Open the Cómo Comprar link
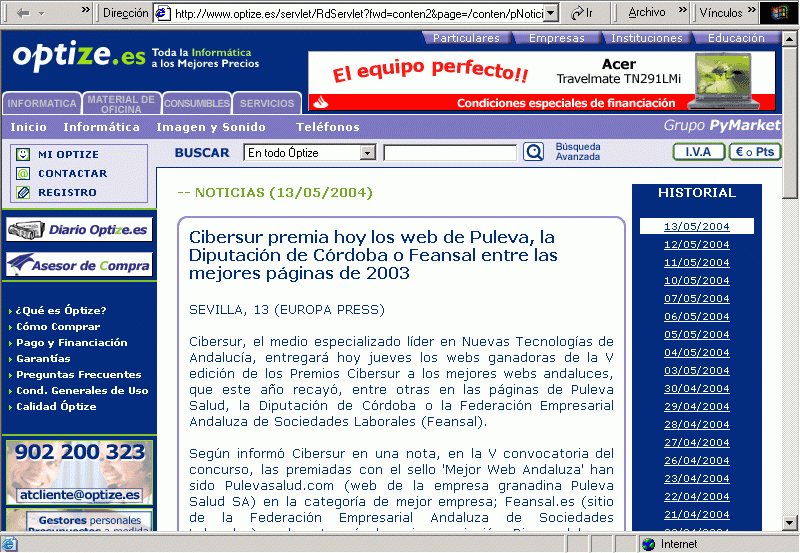 (58, 326)
